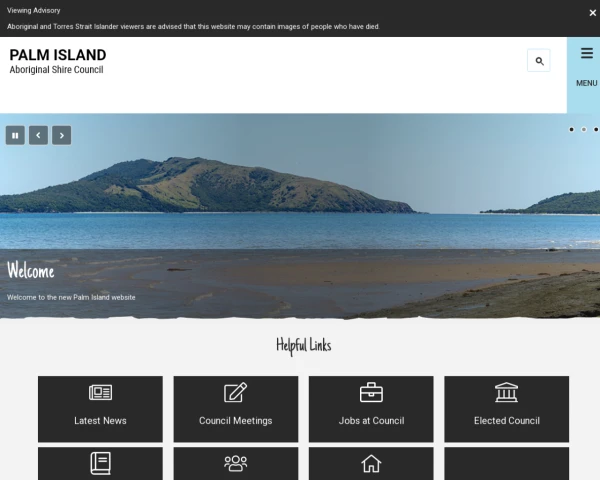Select the first carousel dot
Image resolution: width=600 pixels, height=480 pixels.
coord(572,129)
